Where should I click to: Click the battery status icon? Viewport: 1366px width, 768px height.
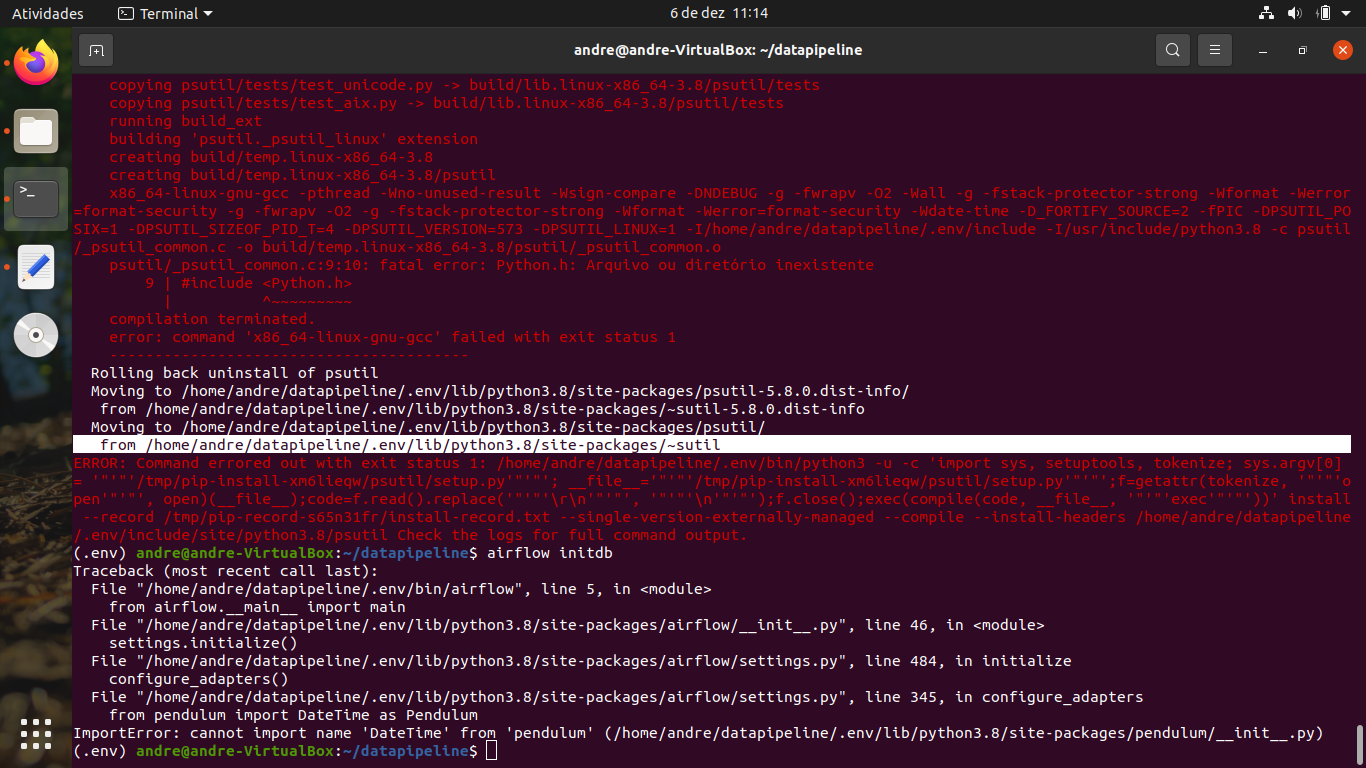point(1324,14)
